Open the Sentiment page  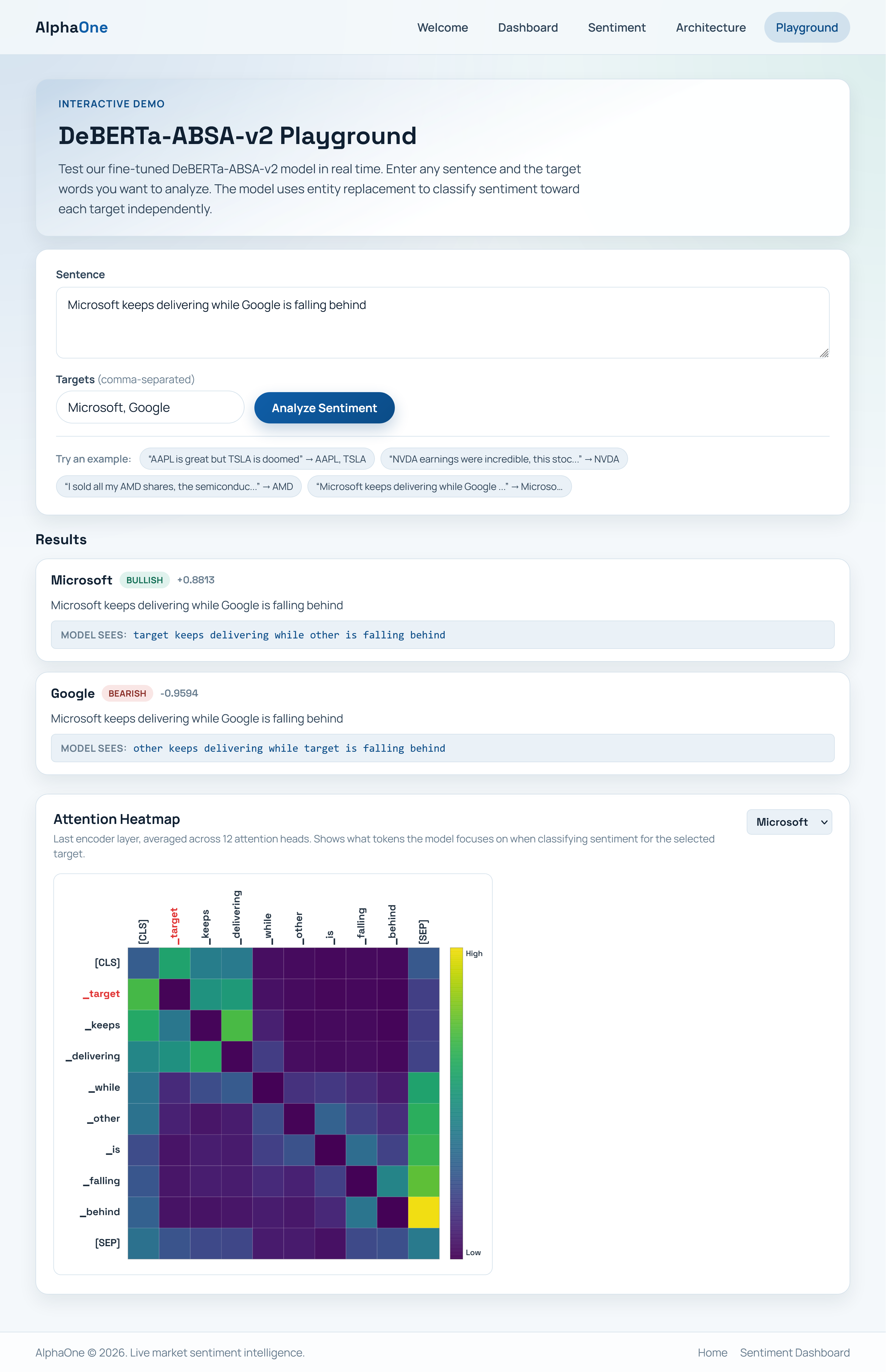point(616,27)
